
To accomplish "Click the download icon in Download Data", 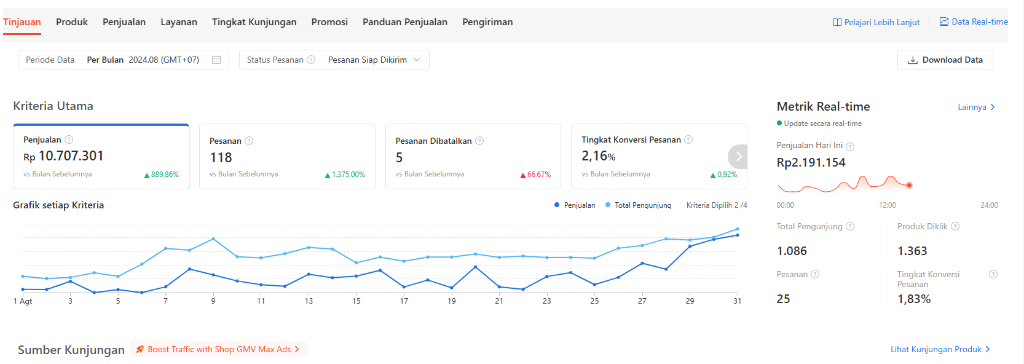I will point(913,60).
